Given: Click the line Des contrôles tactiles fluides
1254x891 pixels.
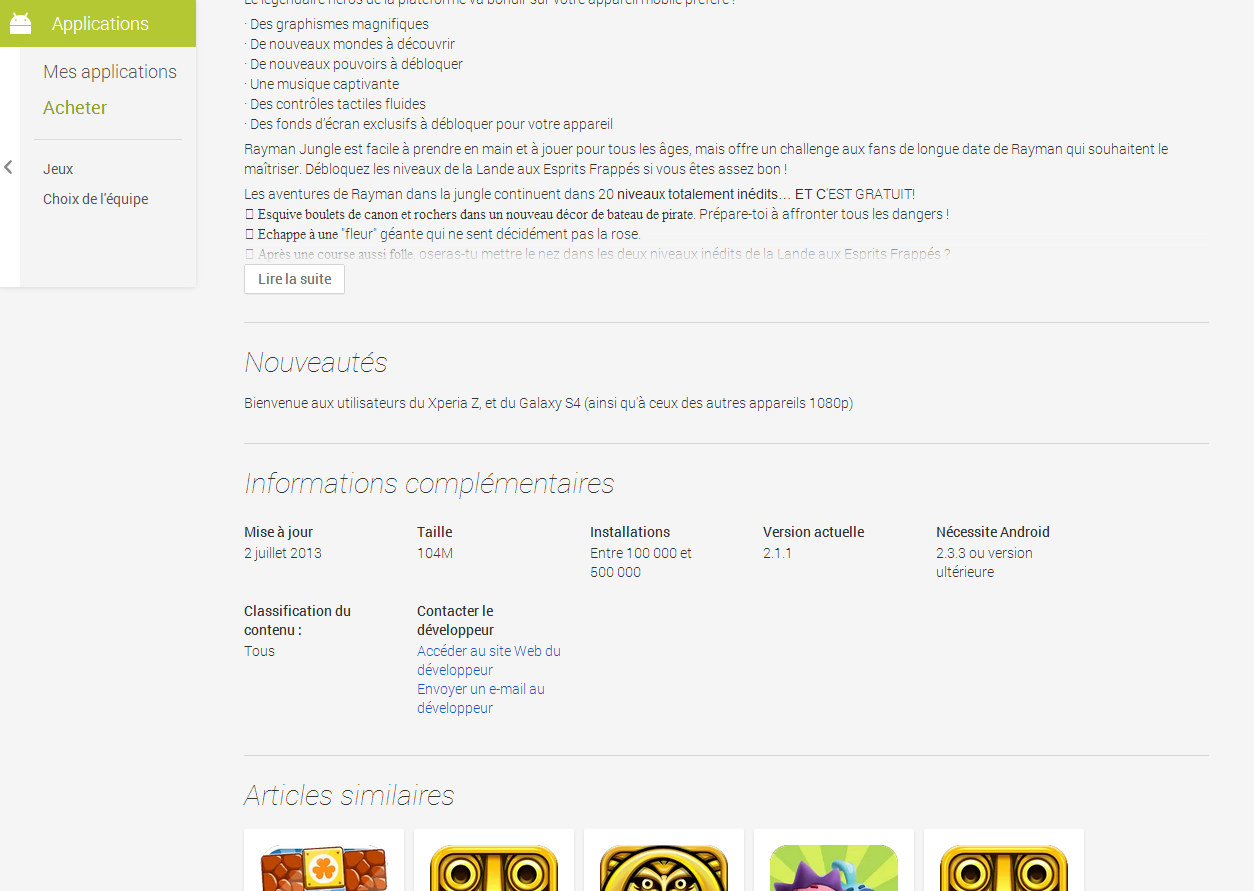Looking at the screenshot, I should (x=335, y=104).
